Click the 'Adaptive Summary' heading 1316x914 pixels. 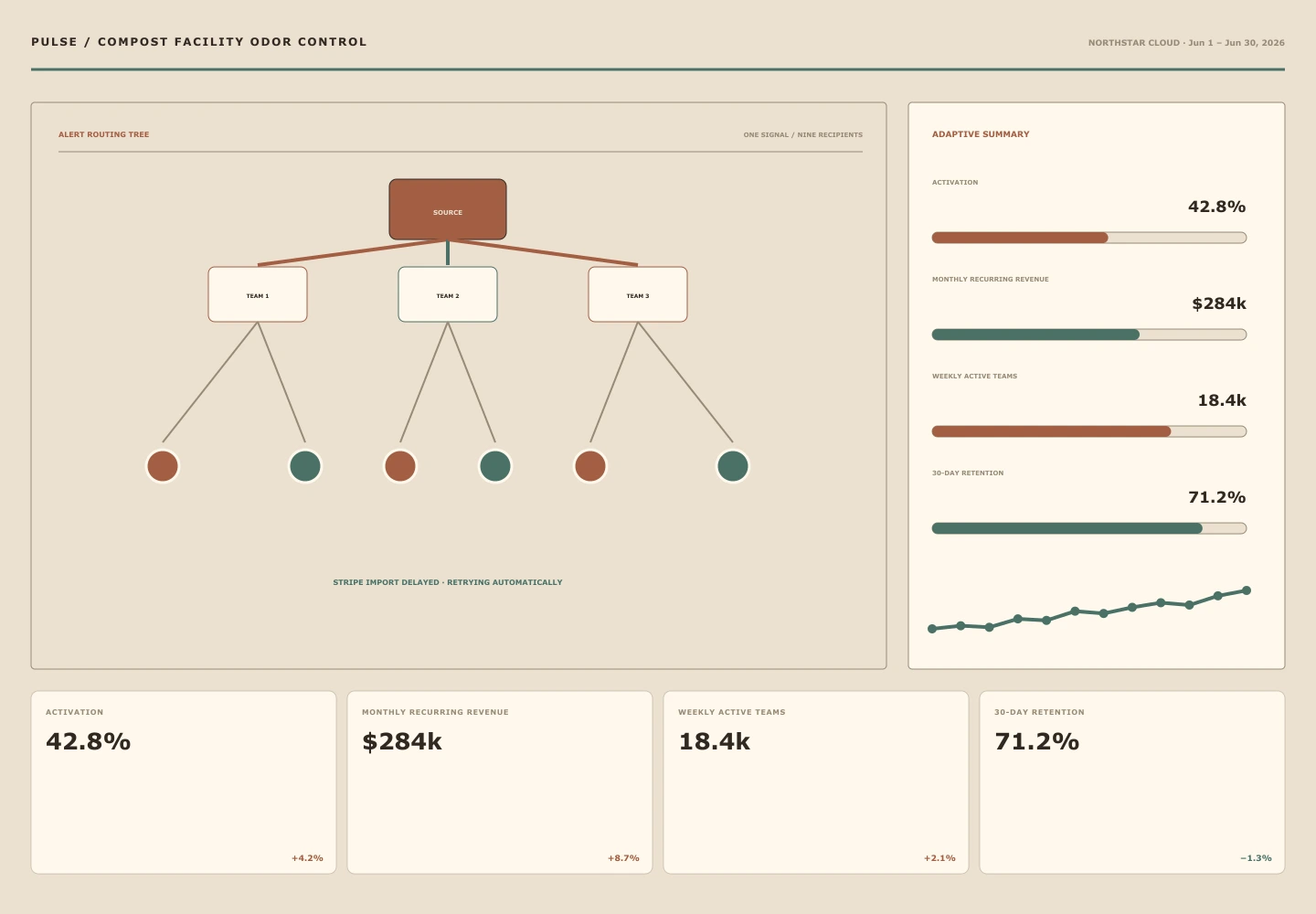981,134
